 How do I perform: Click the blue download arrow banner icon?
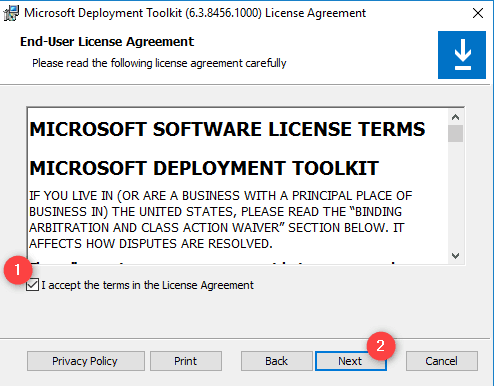462,55
